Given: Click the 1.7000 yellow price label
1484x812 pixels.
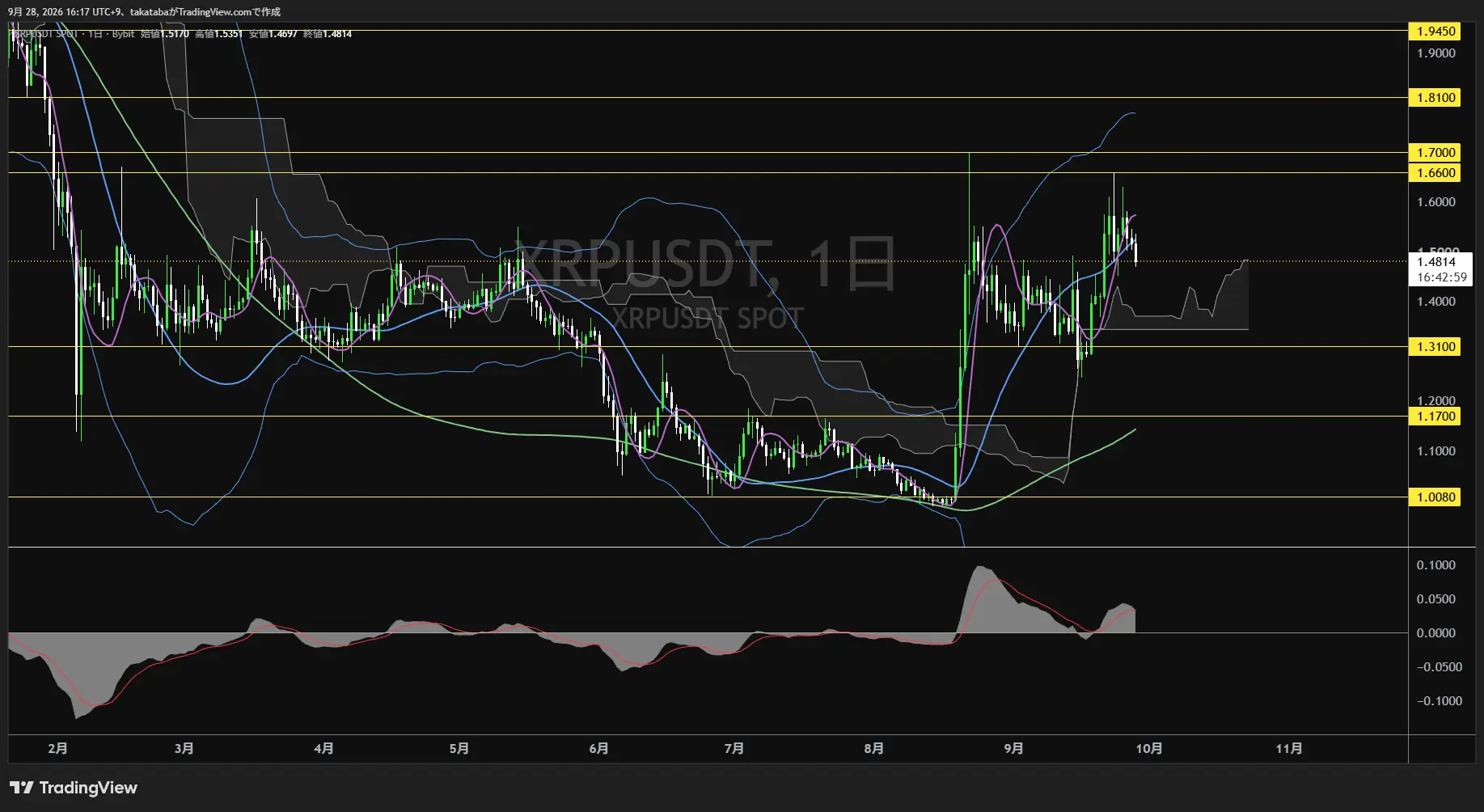Looking at the screenshot, I should tap(1435, 152).
